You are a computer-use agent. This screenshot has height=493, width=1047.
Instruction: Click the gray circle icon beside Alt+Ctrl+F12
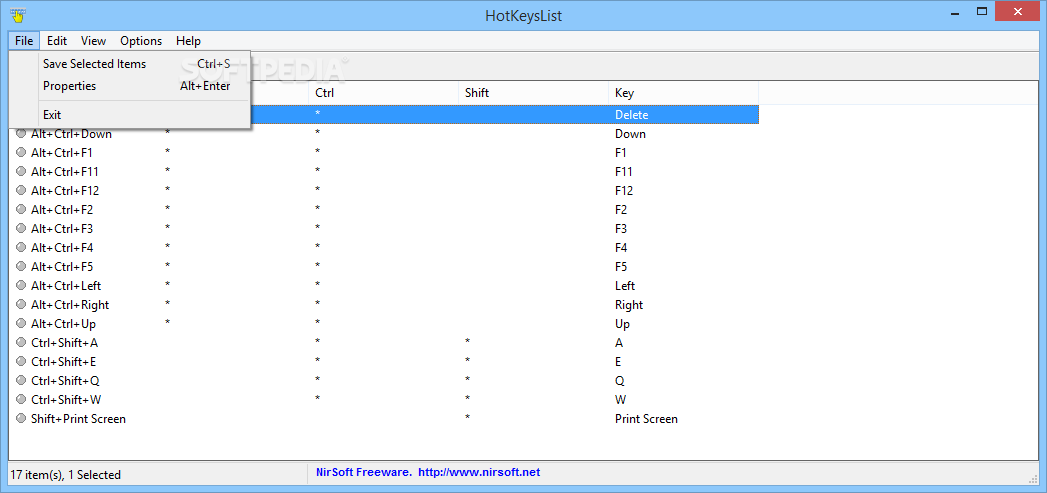coord(21,190)
